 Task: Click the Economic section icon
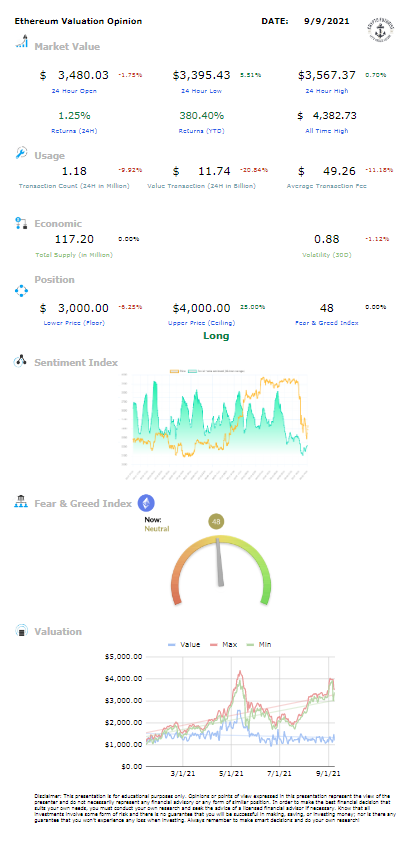21,223
